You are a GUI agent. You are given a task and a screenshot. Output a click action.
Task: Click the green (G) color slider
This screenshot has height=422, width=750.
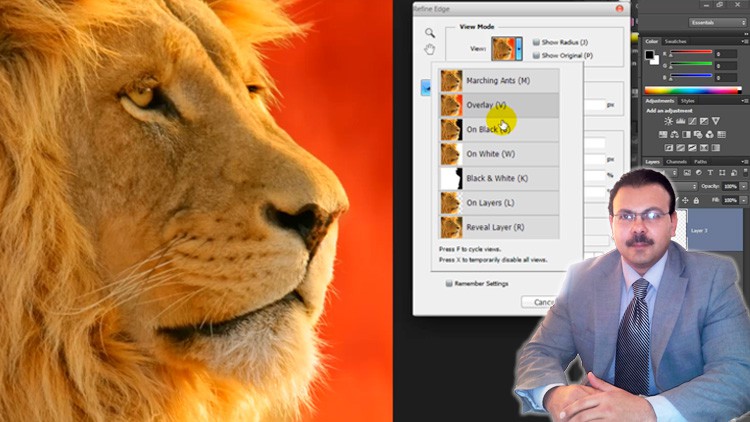point(691,63)
